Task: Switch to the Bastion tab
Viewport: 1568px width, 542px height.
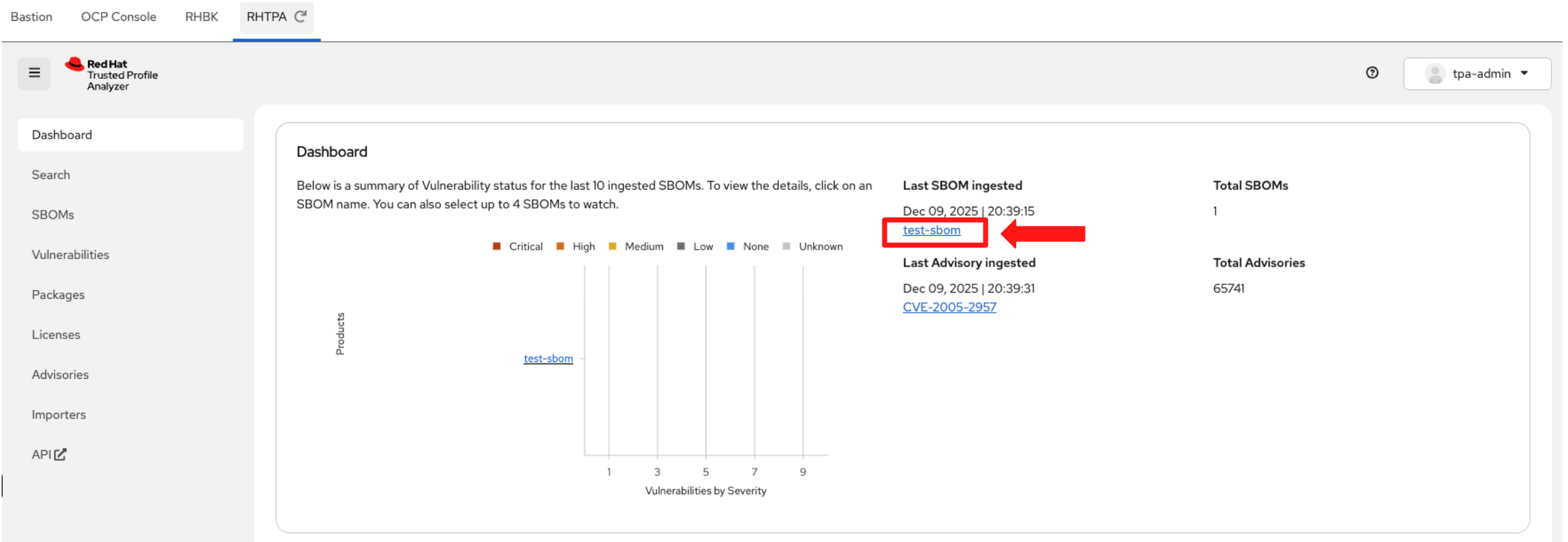Action: [32, 17]
